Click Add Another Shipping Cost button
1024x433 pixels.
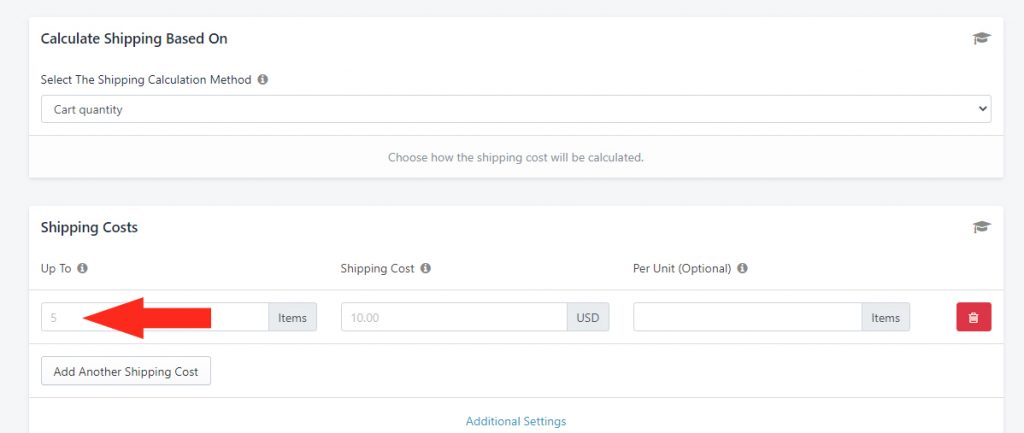[x=126, y=371]
